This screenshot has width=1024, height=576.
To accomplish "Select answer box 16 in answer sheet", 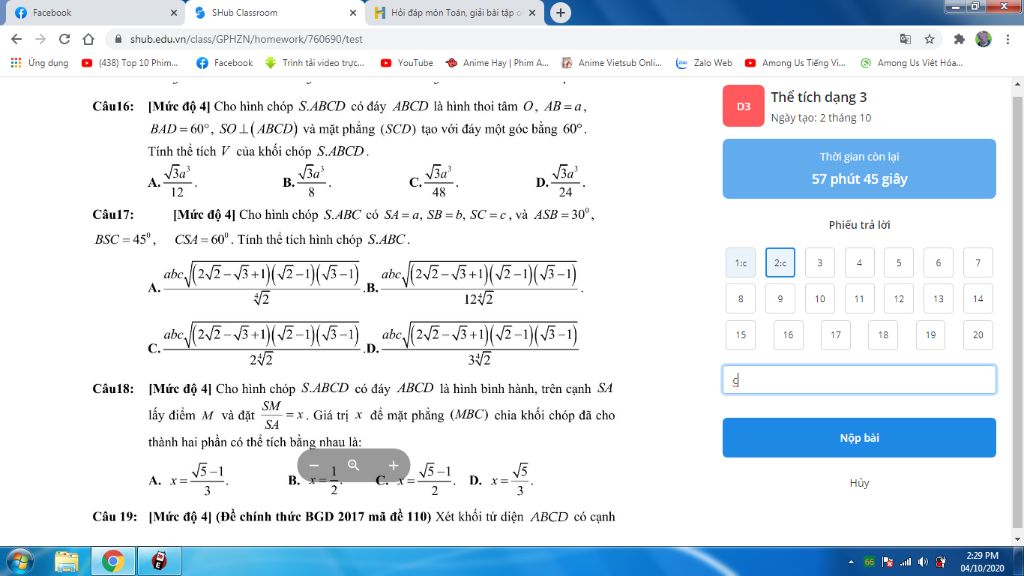I will coord(788,334).
